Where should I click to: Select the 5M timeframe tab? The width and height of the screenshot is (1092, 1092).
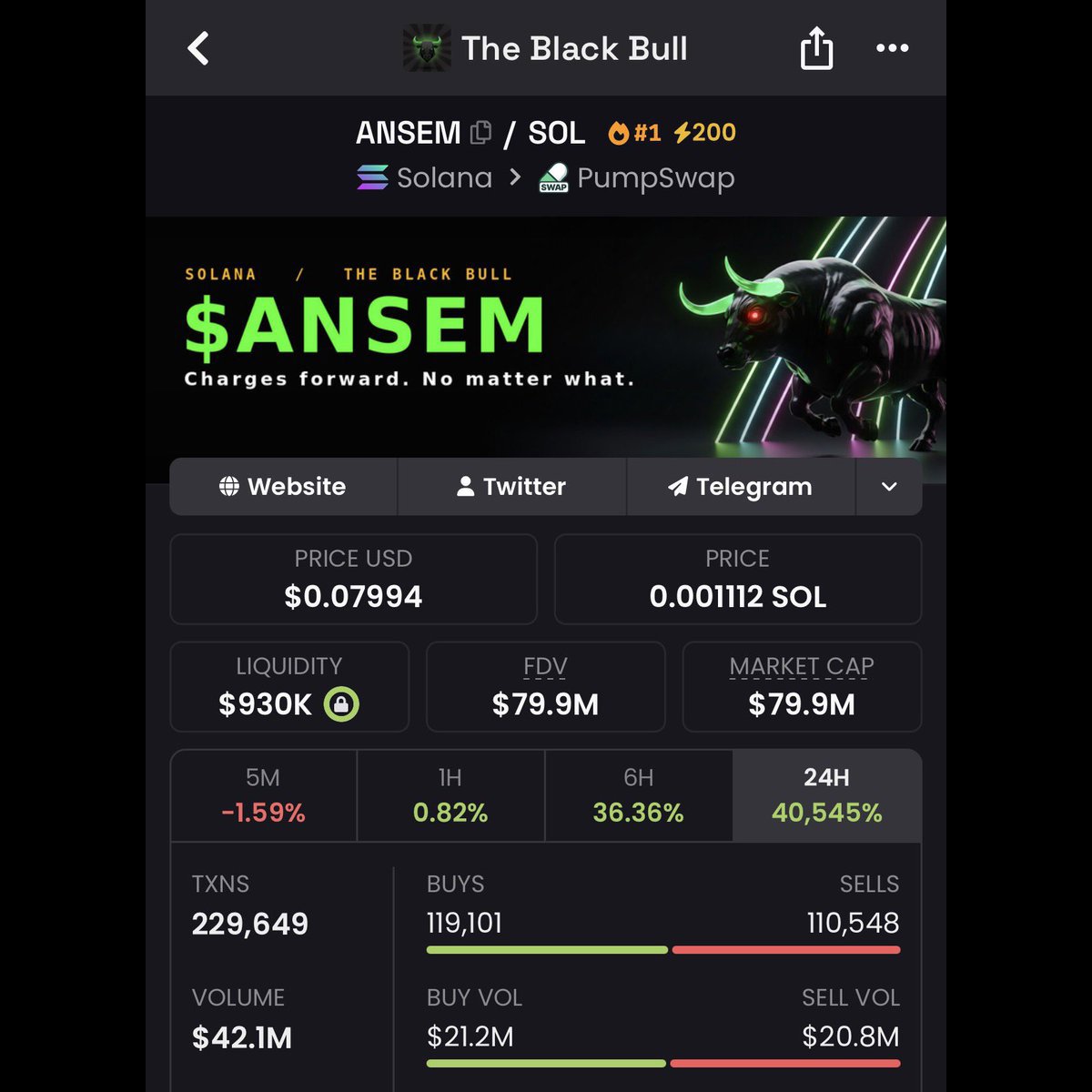tap(263, 795)
